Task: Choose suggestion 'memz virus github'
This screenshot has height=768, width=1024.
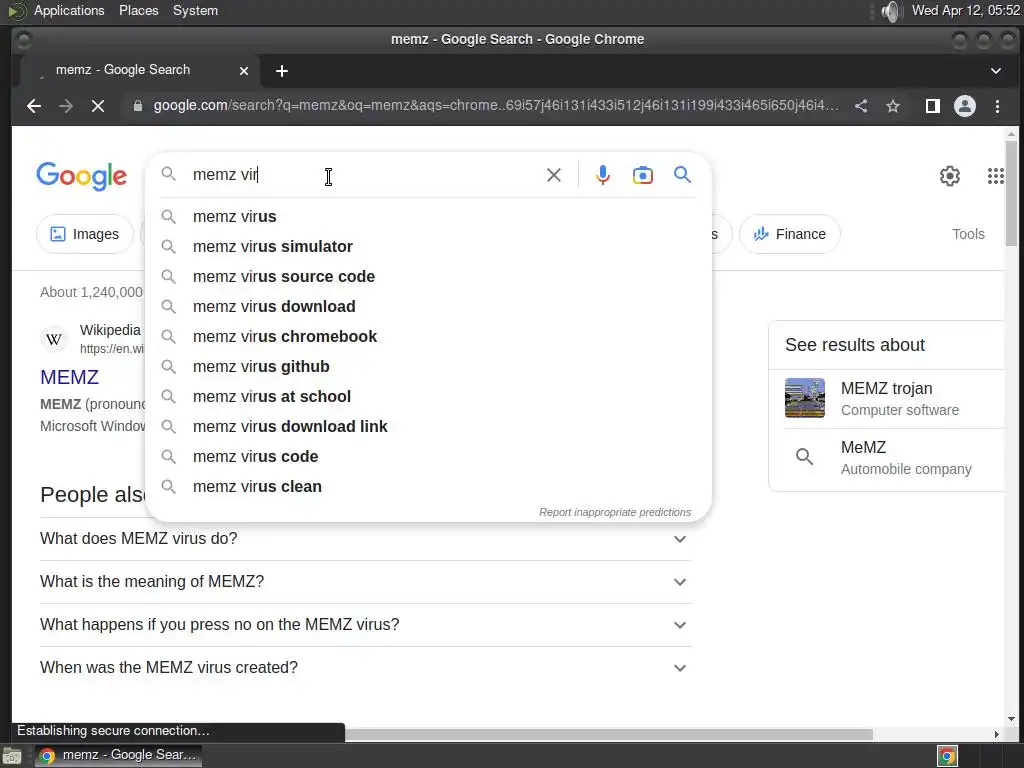Action: 428,367
